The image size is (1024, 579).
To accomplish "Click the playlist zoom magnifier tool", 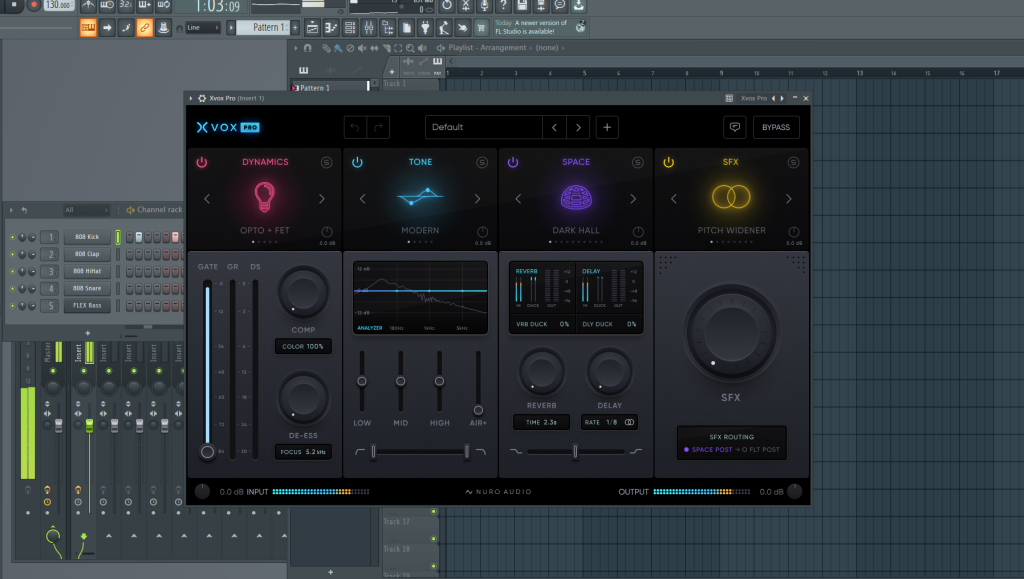I will [410, 48].
